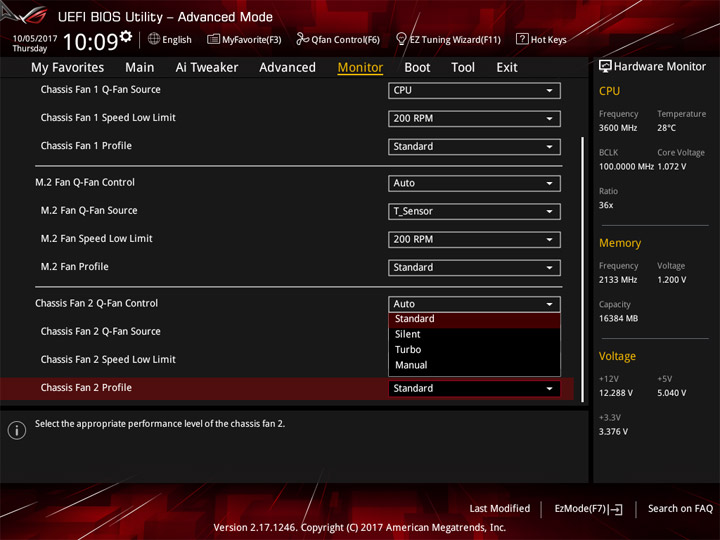720x540 pixels.
Task: Select Chassis Fan 2 Profile row label
Action: click(86, 388)
